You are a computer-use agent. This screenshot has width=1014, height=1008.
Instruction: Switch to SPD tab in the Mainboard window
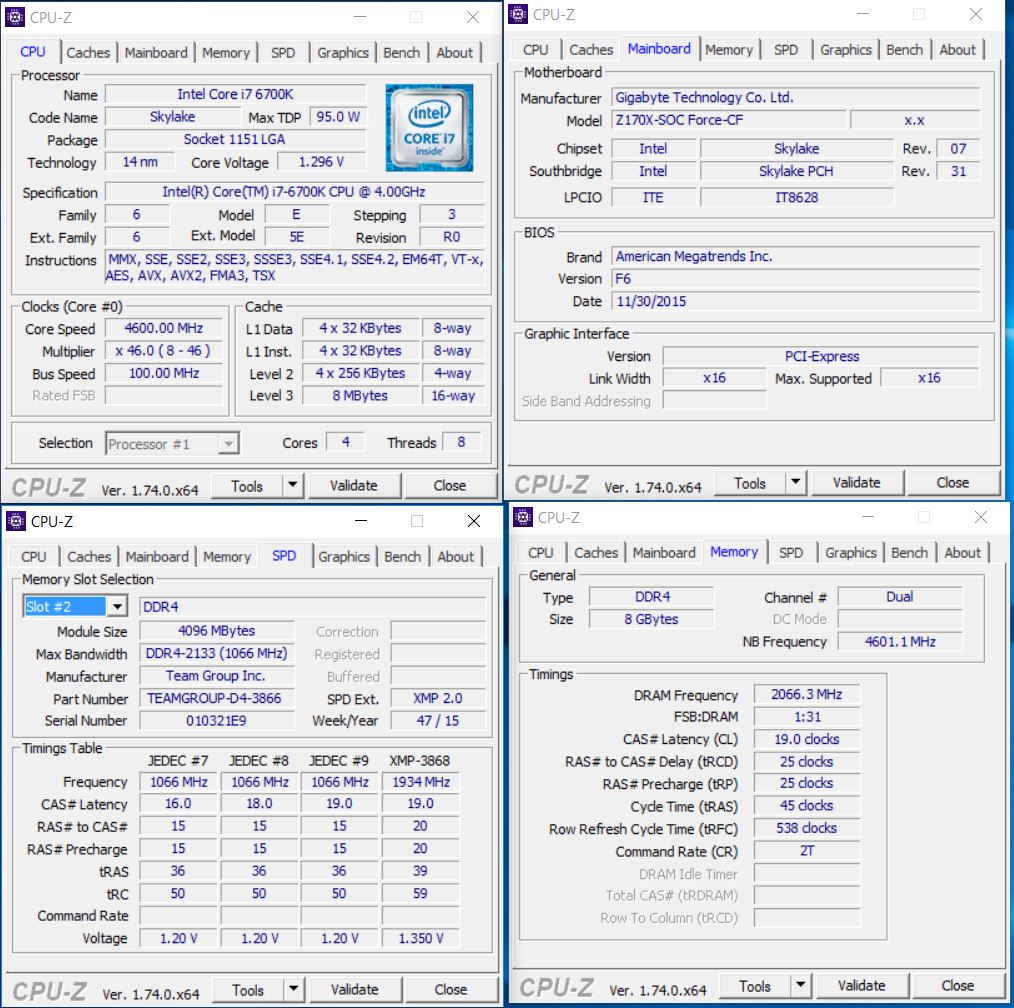[x=786, y=50]
